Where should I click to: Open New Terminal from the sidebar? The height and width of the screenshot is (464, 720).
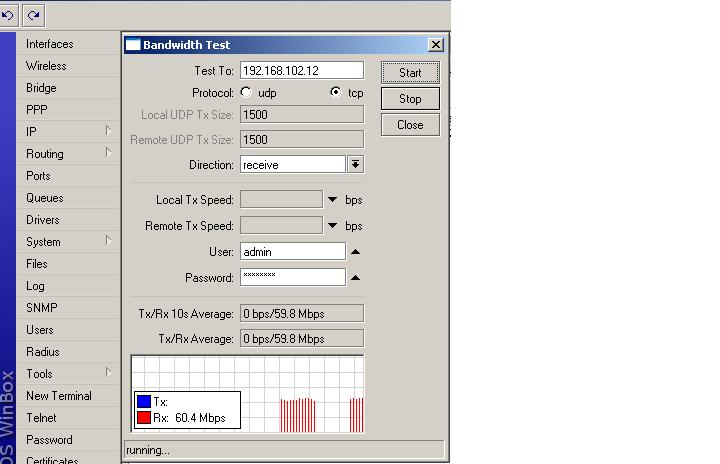click(68, 396)
